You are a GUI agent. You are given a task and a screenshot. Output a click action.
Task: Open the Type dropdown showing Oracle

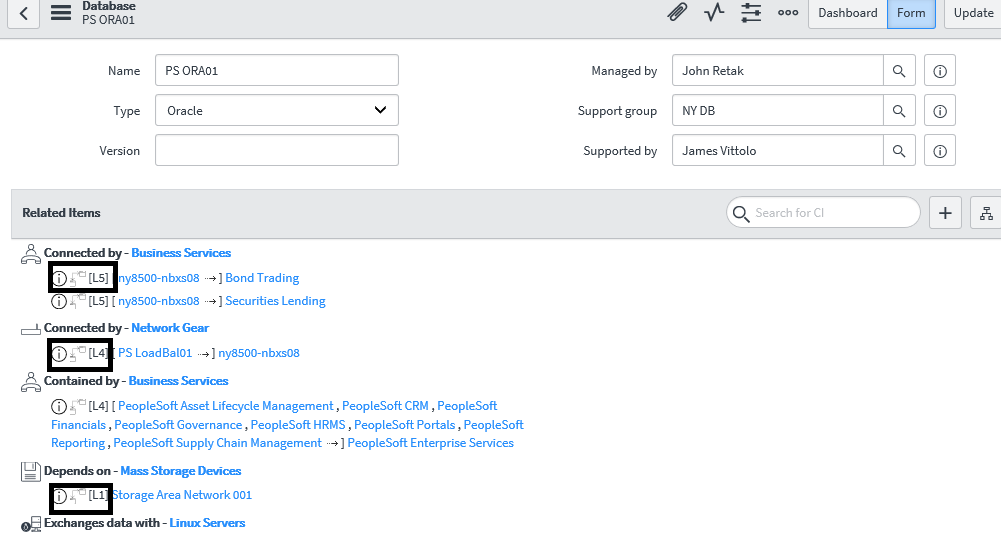[276, 111]
